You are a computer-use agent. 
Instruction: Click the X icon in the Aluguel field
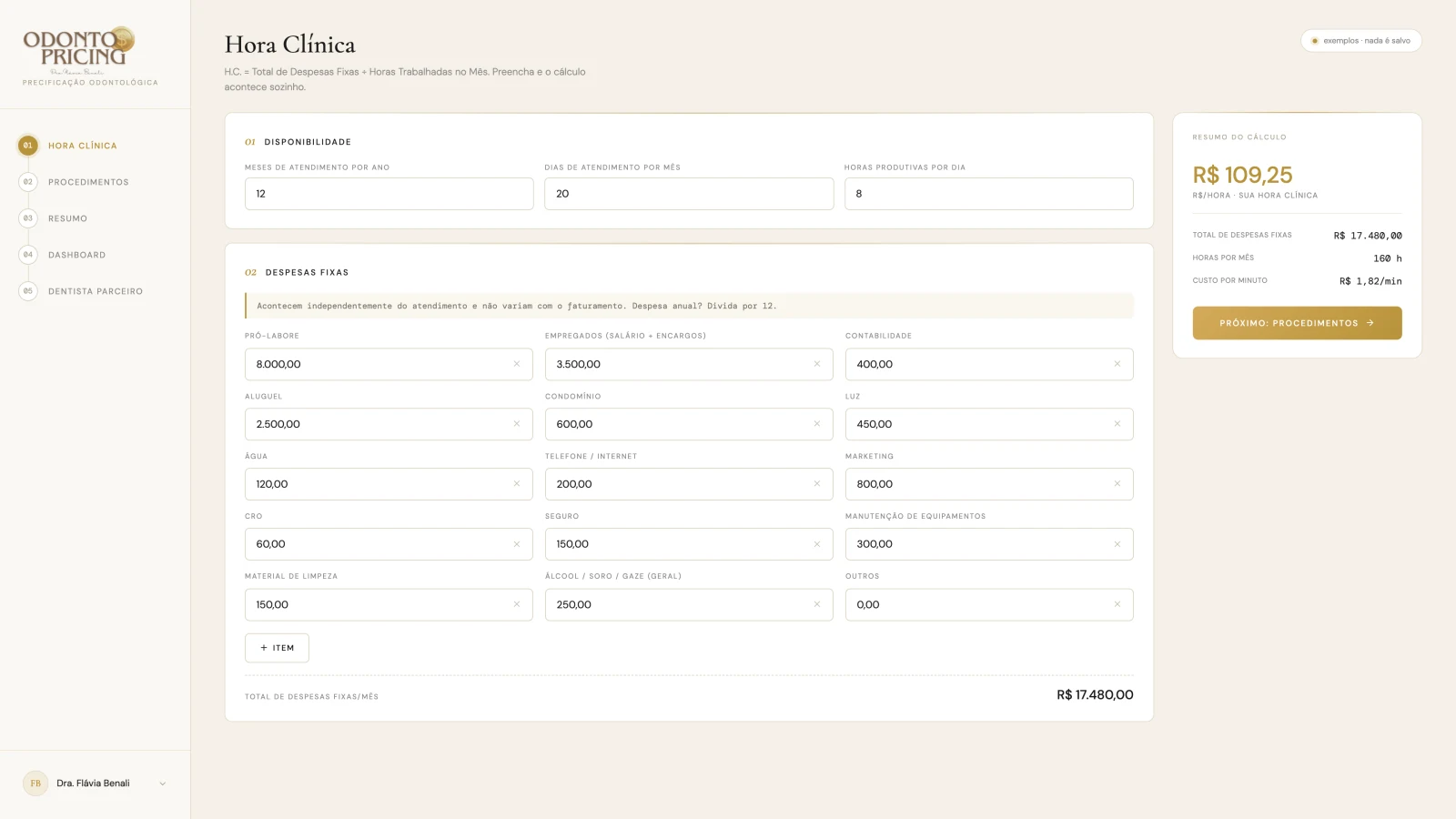(x=517, y=424)
